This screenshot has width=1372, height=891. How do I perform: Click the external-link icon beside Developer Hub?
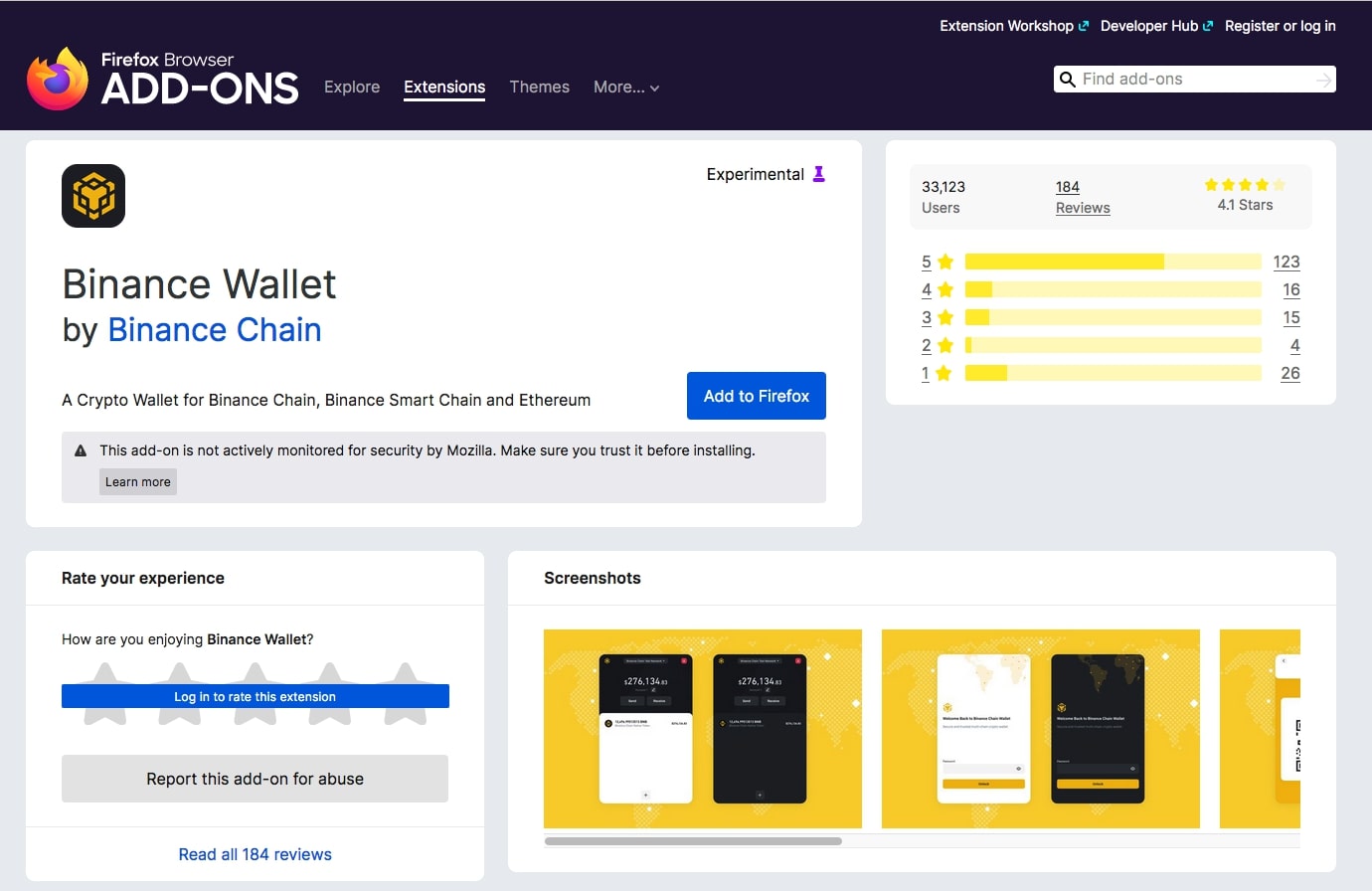[1206, 25]
